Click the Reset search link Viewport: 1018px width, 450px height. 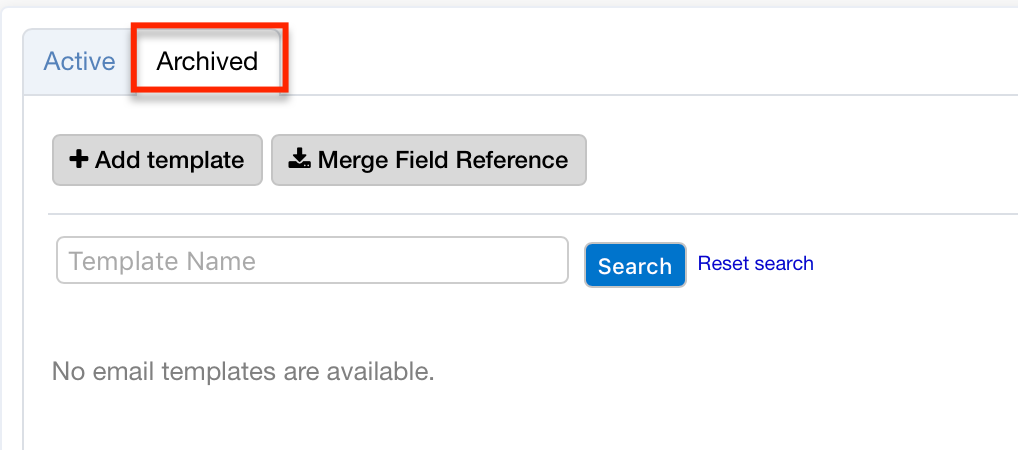(x=755, y=263)
